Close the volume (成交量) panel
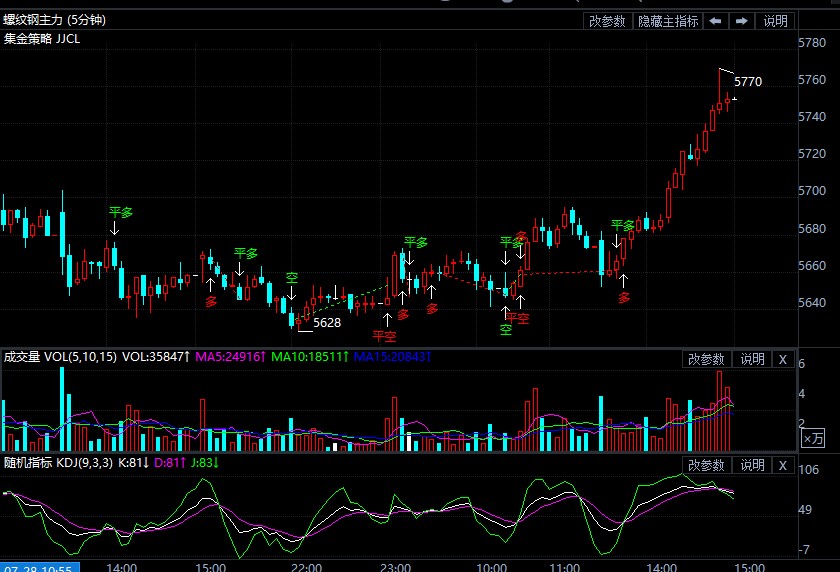 [783, 359]
